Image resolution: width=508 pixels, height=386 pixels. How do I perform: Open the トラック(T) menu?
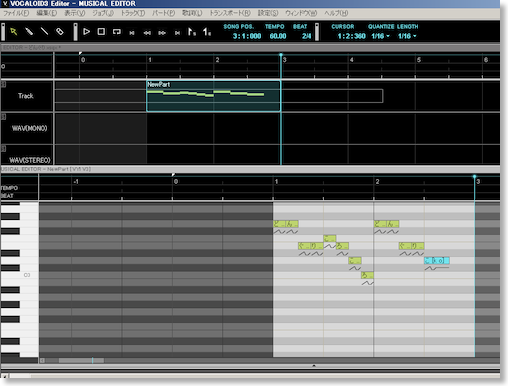coord(133,13)
